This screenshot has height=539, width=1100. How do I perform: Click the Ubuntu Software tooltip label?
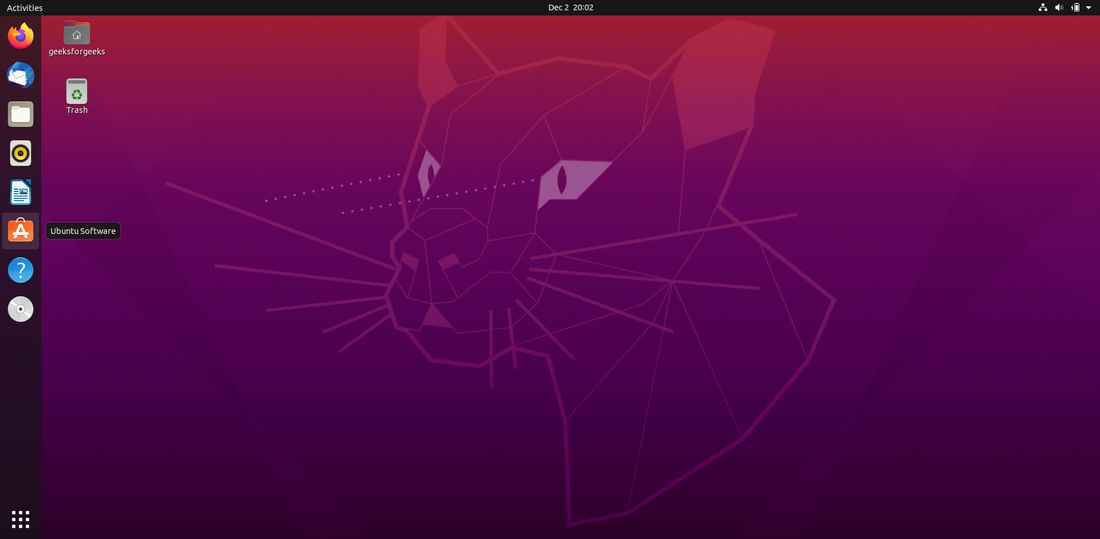point(83,231)
